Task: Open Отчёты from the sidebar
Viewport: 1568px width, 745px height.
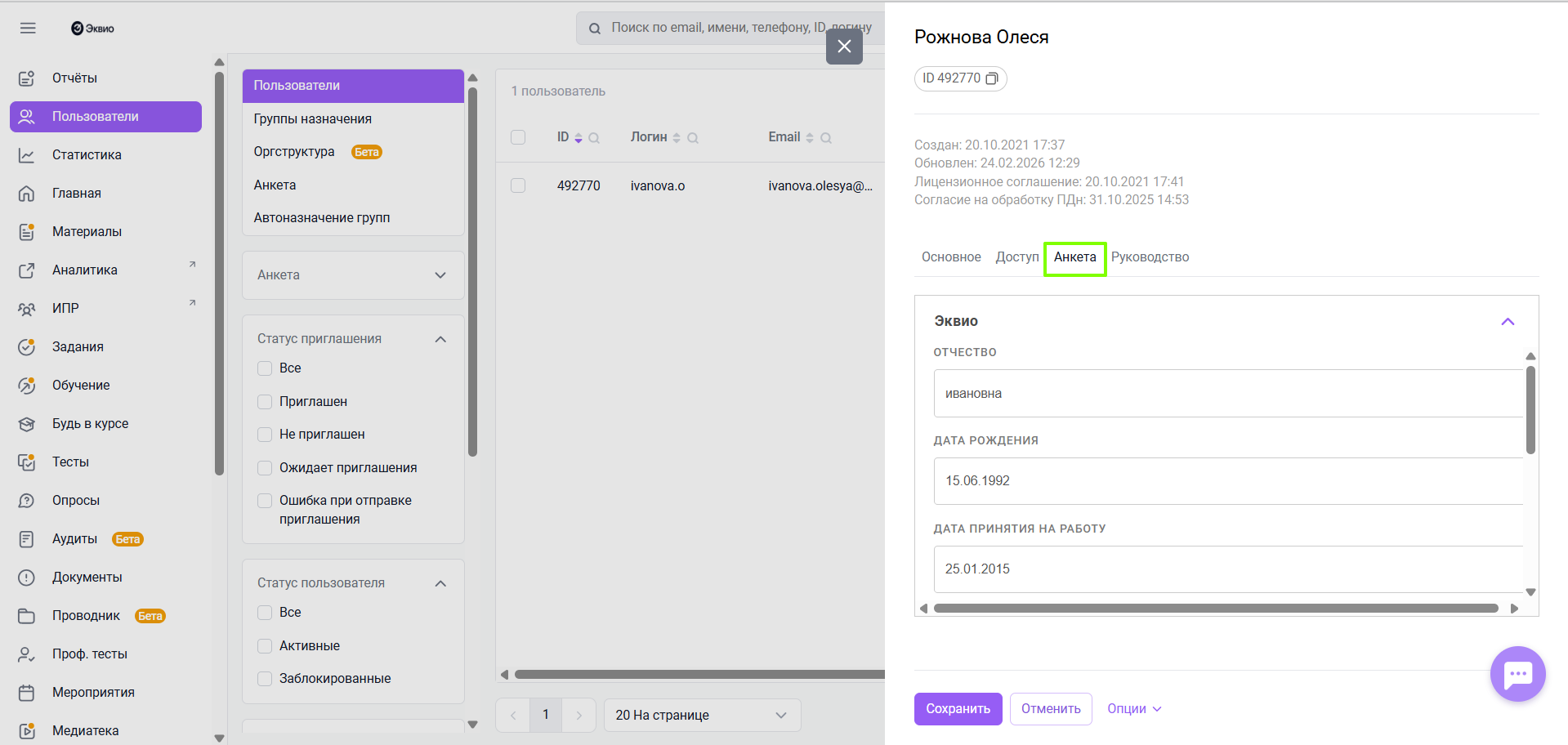Action: pyautogui.click(x=74, y=78)
